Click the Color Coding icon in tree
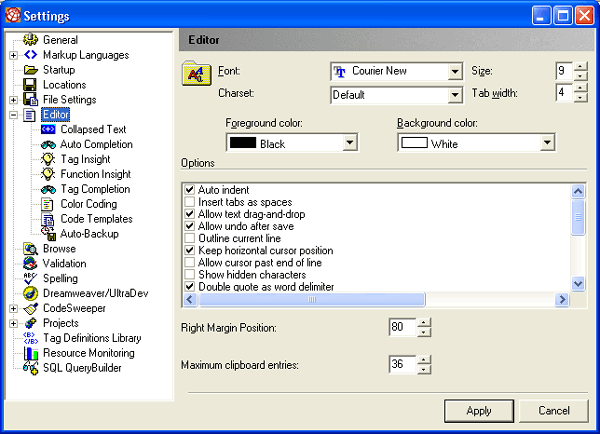Image resolution: width=600 pixels, height=434 pixels. [x=48, y=204]
